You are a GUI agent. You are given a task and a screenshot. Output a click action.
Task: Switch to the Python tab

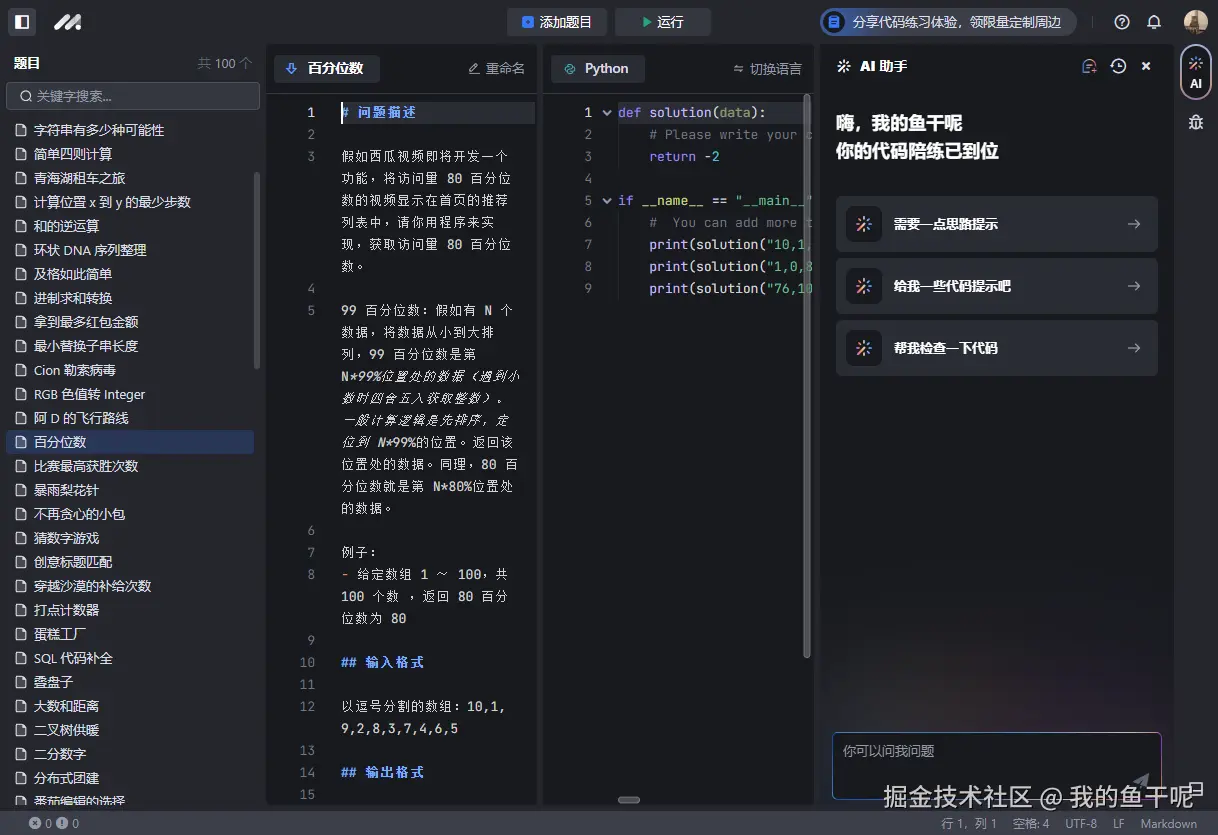597,69
